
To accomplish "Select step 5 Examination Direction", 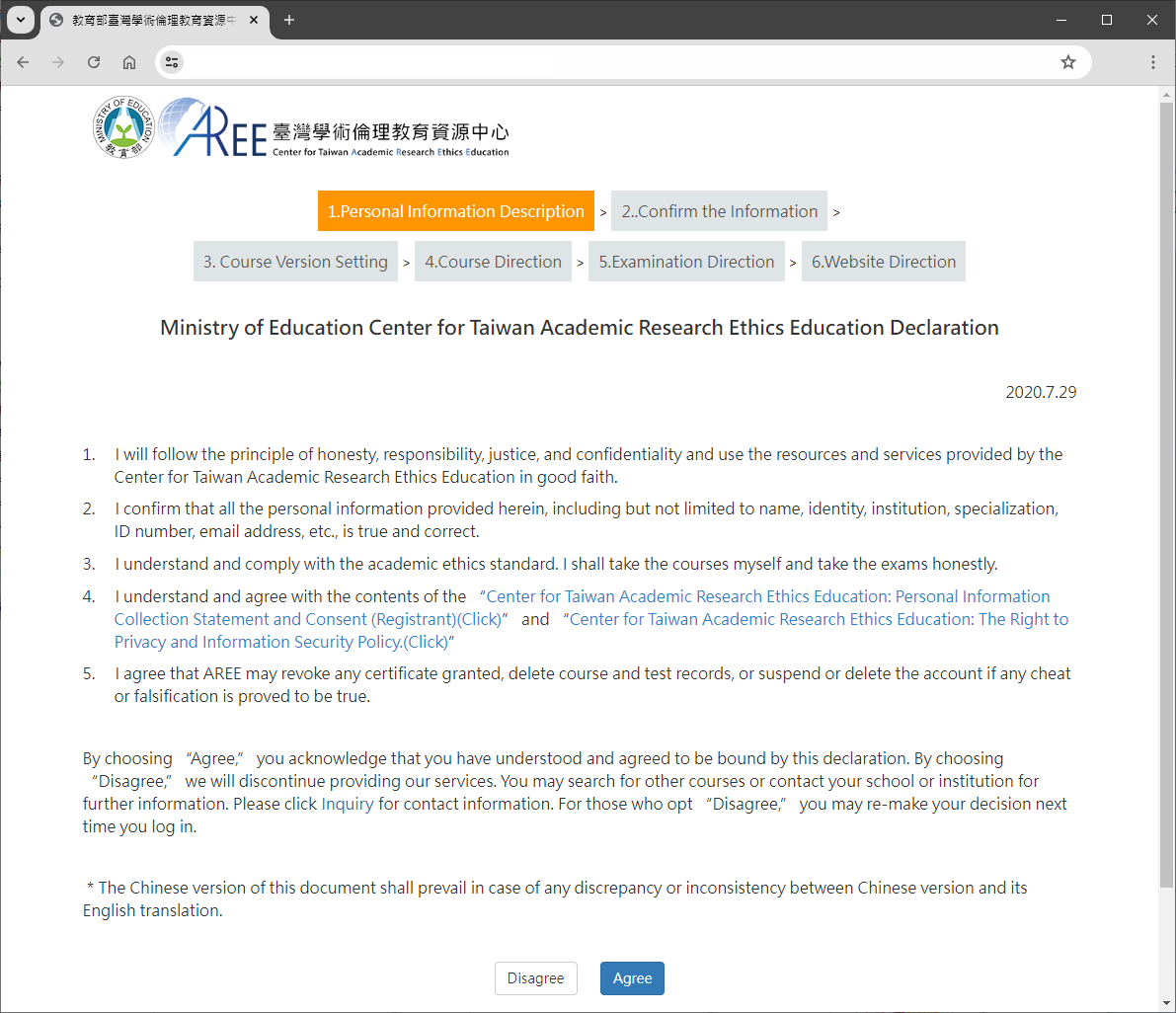I will (x=686, y=262).
